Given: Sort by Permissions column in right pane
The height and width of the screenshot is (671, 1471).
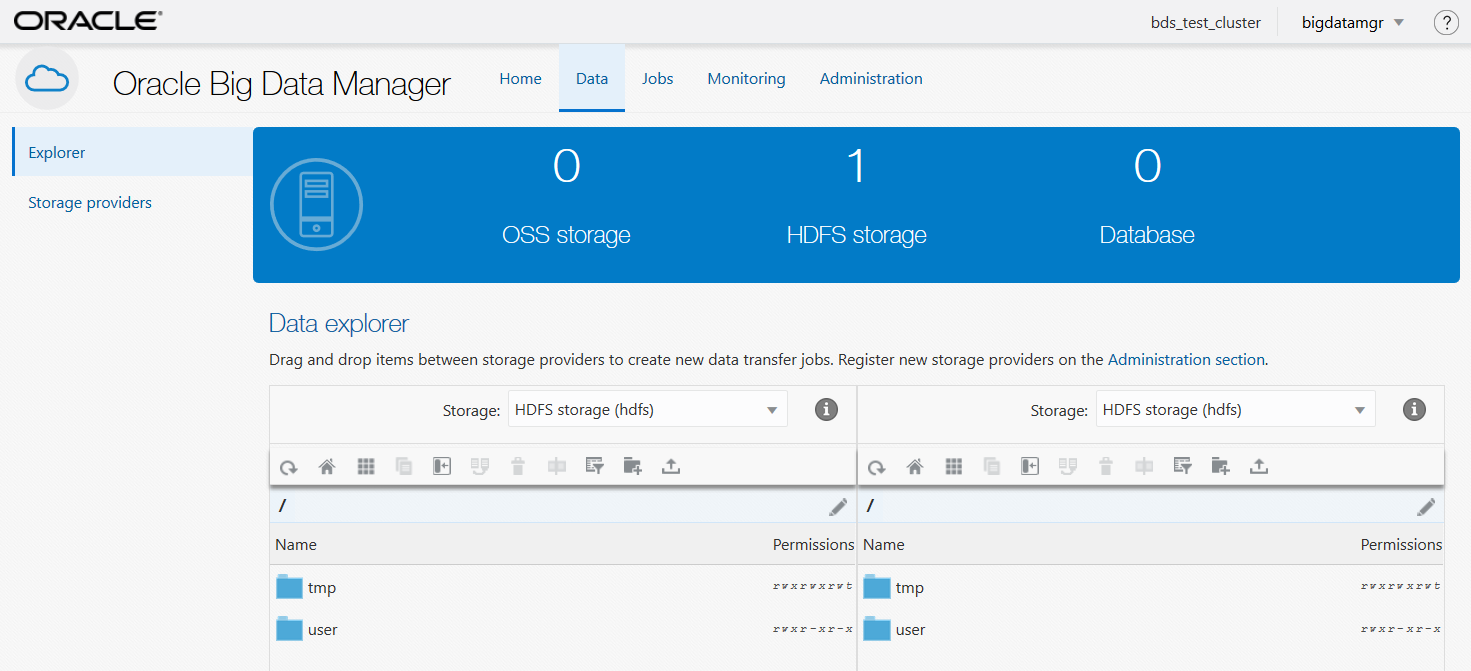Looking at the screenshot, I should point(1401,545).
